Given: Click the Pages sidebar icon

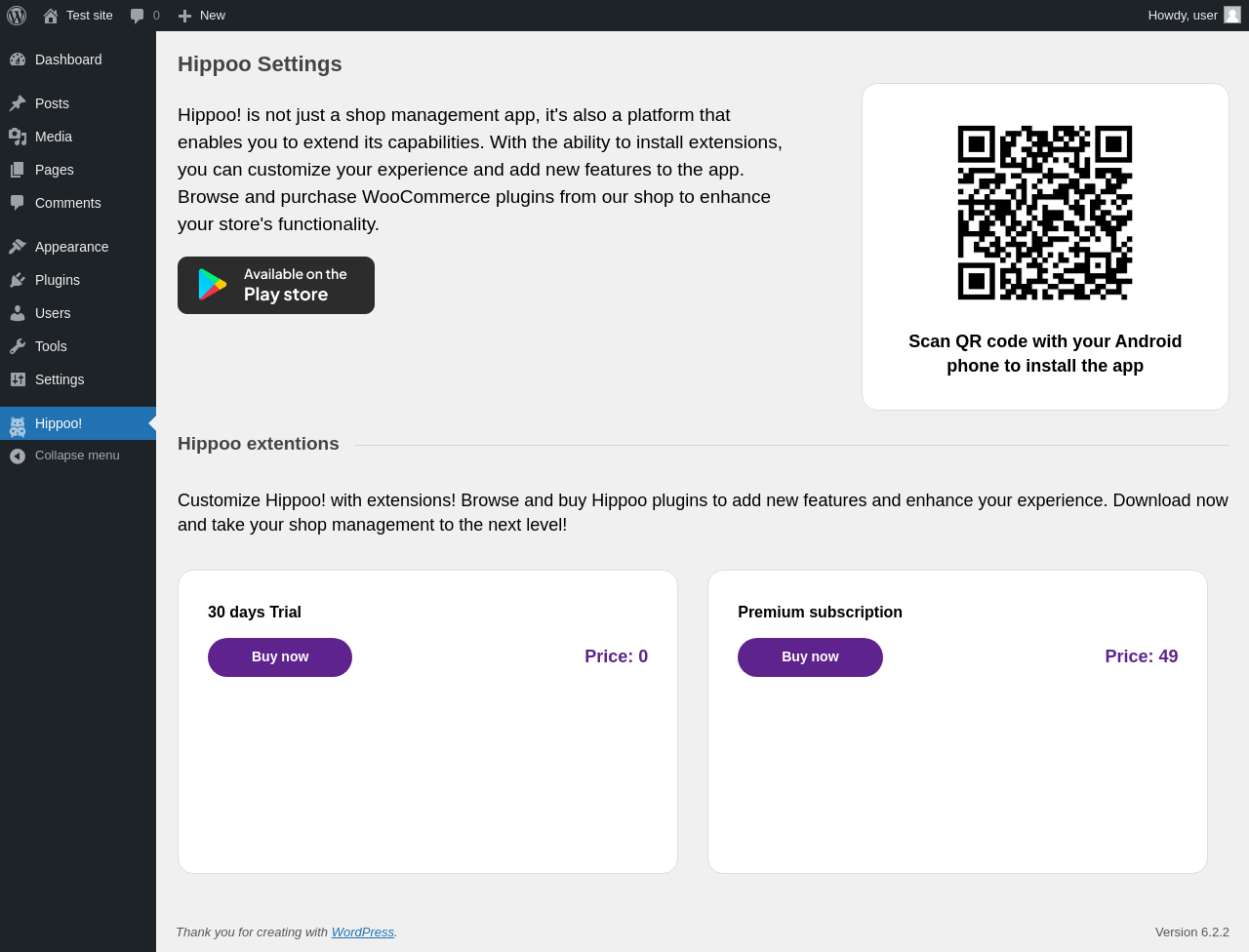Looking at the screenshot, I should click(x=18, y=170).
